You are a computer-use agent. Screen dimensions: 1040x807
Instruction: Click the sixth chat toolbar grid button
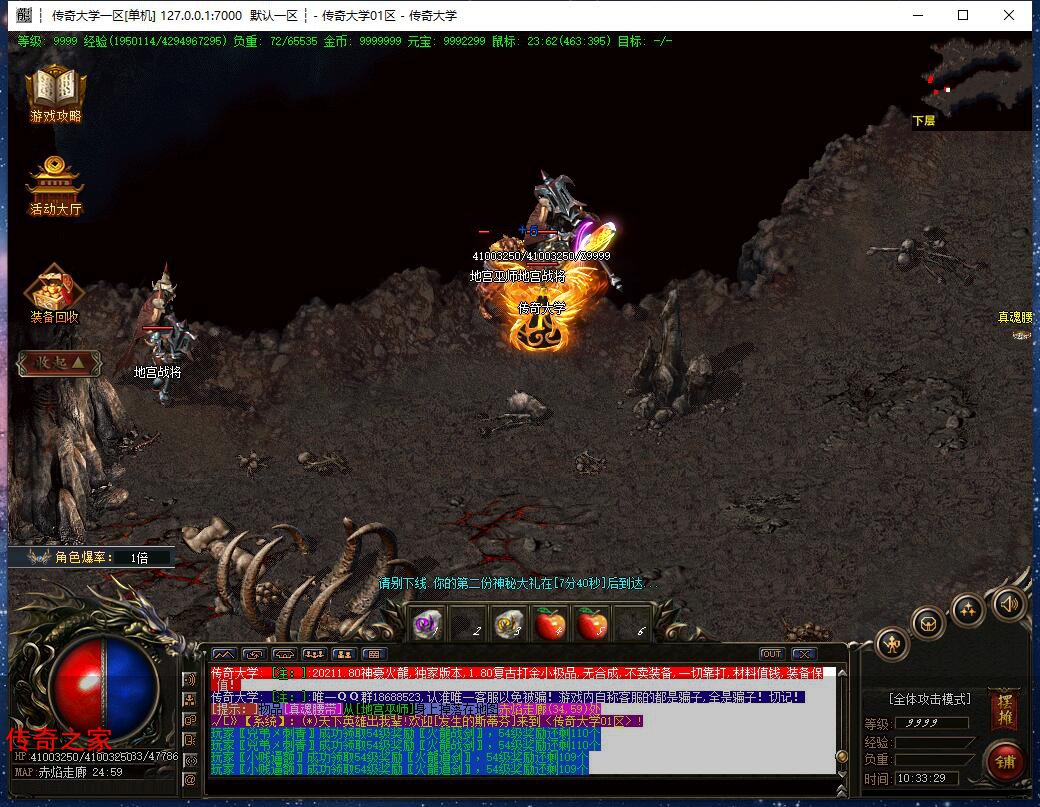click(374, 654)
